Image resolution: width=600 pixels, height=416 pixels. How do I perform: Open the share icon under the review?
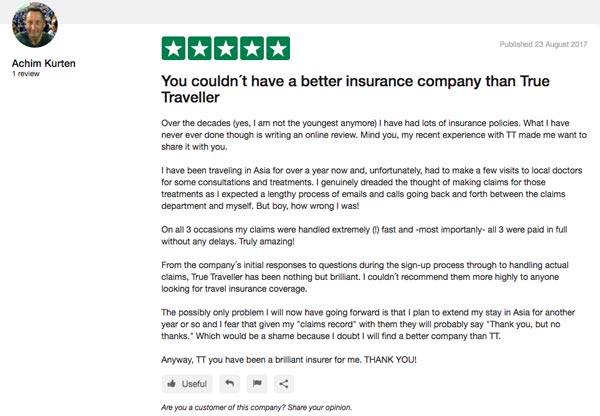tap(283, 382)
